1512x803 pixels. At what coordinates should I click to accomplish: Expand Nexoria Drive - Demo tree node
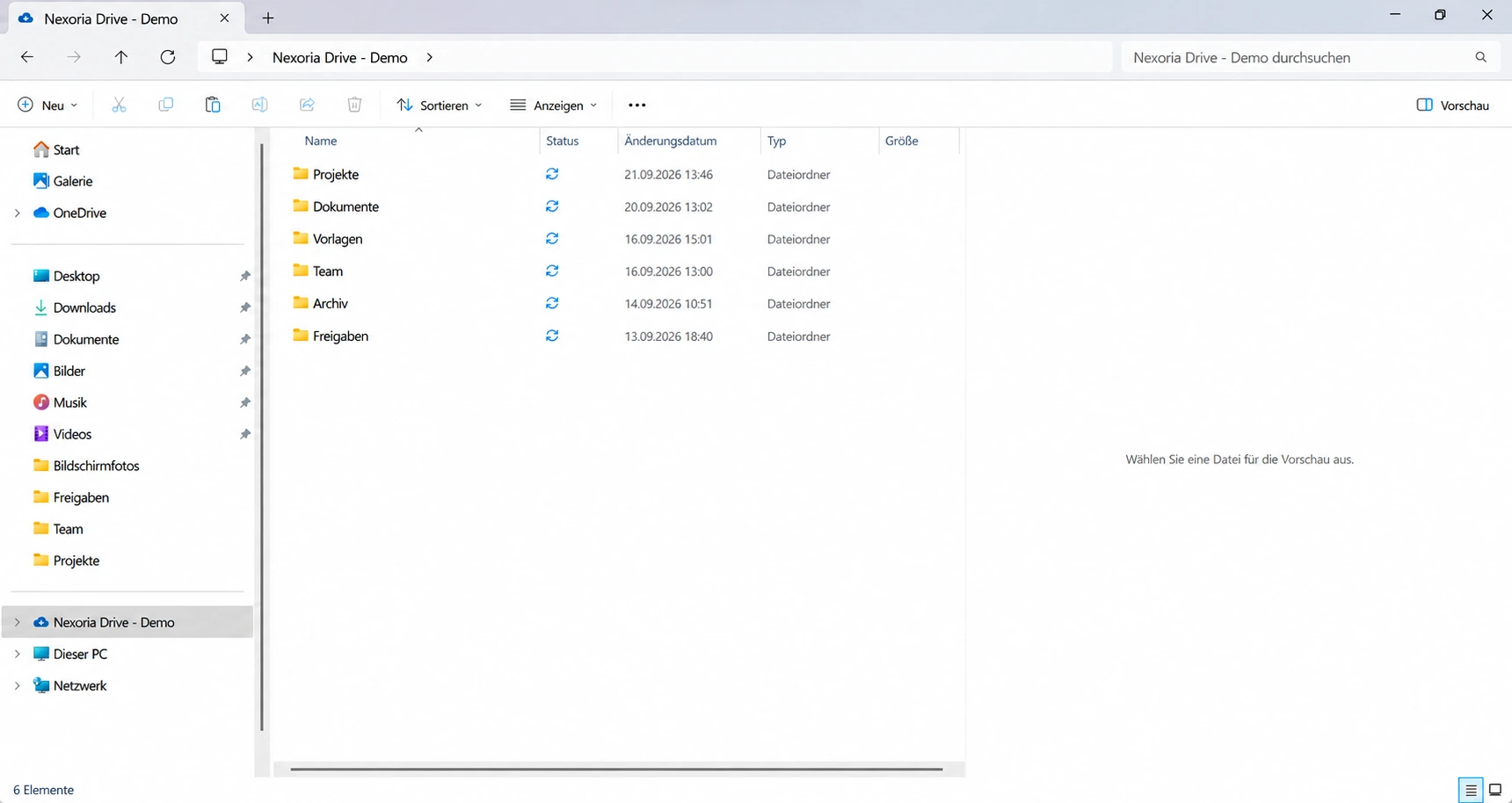(x=17, y=622)
